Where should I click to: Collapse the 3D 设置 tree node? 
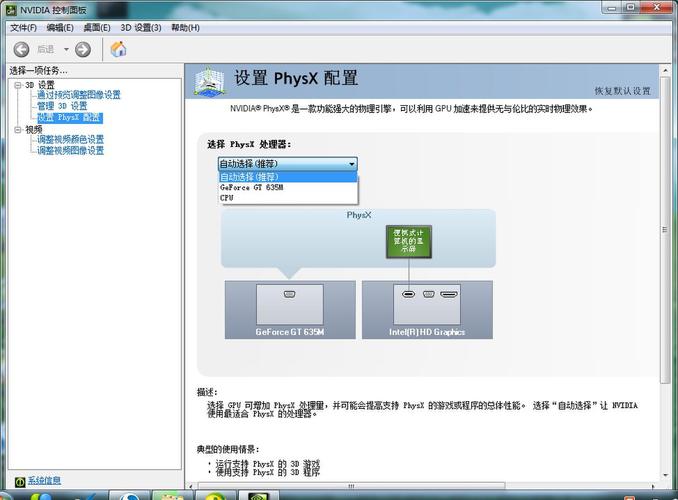tap(17, 85)
